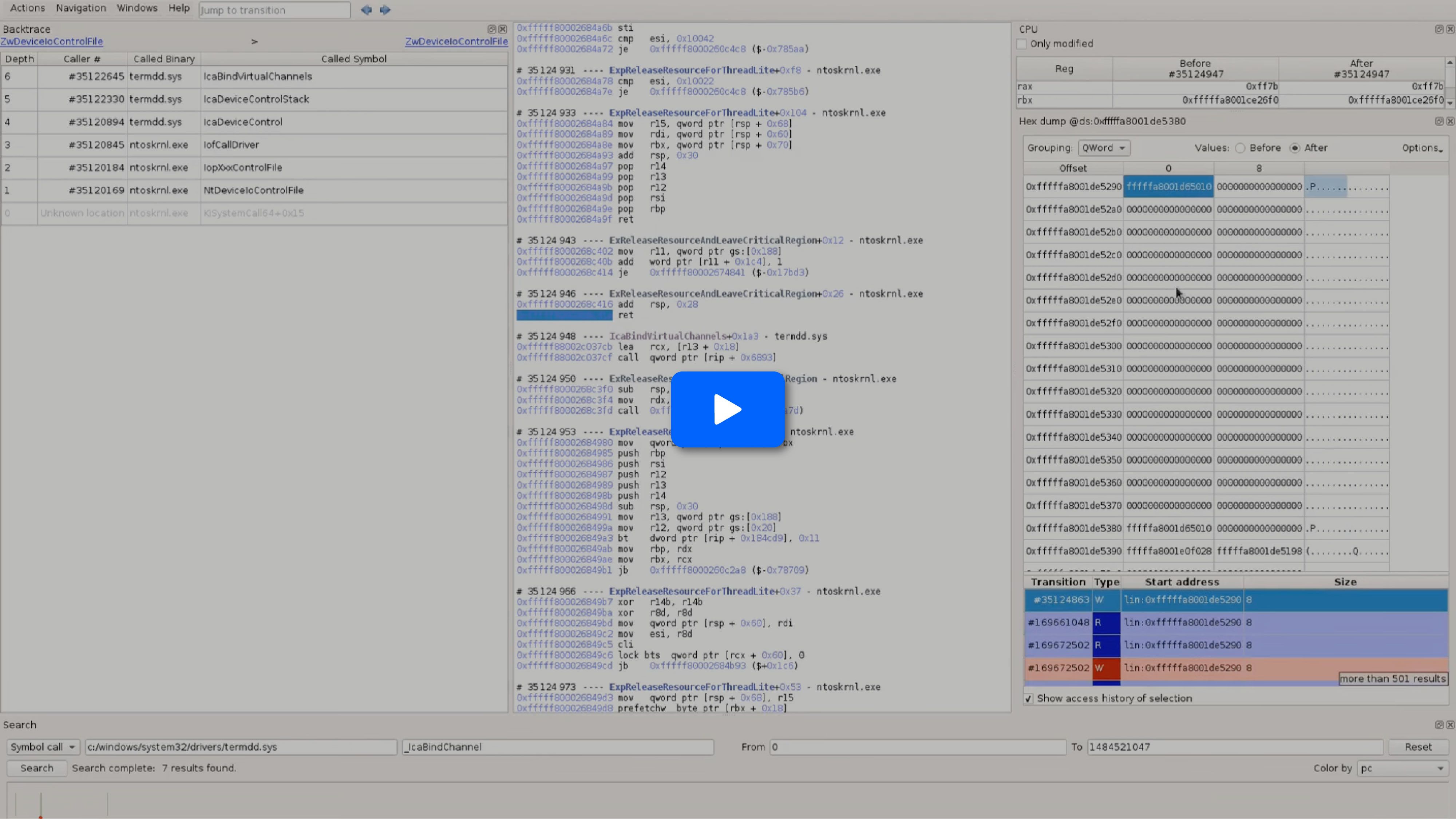Open the Symbol call search type dropdown
1456x819 pixels.
[x=43, y=747]
